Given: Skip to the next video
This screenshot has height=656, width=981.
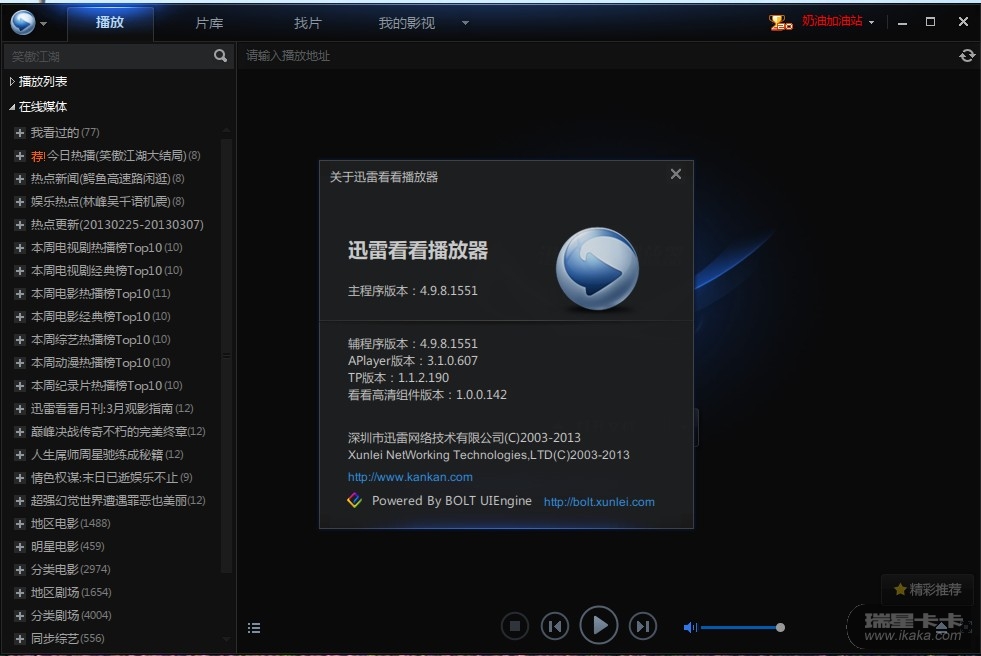Looking at the screenshot, I should tap(643, 625).
